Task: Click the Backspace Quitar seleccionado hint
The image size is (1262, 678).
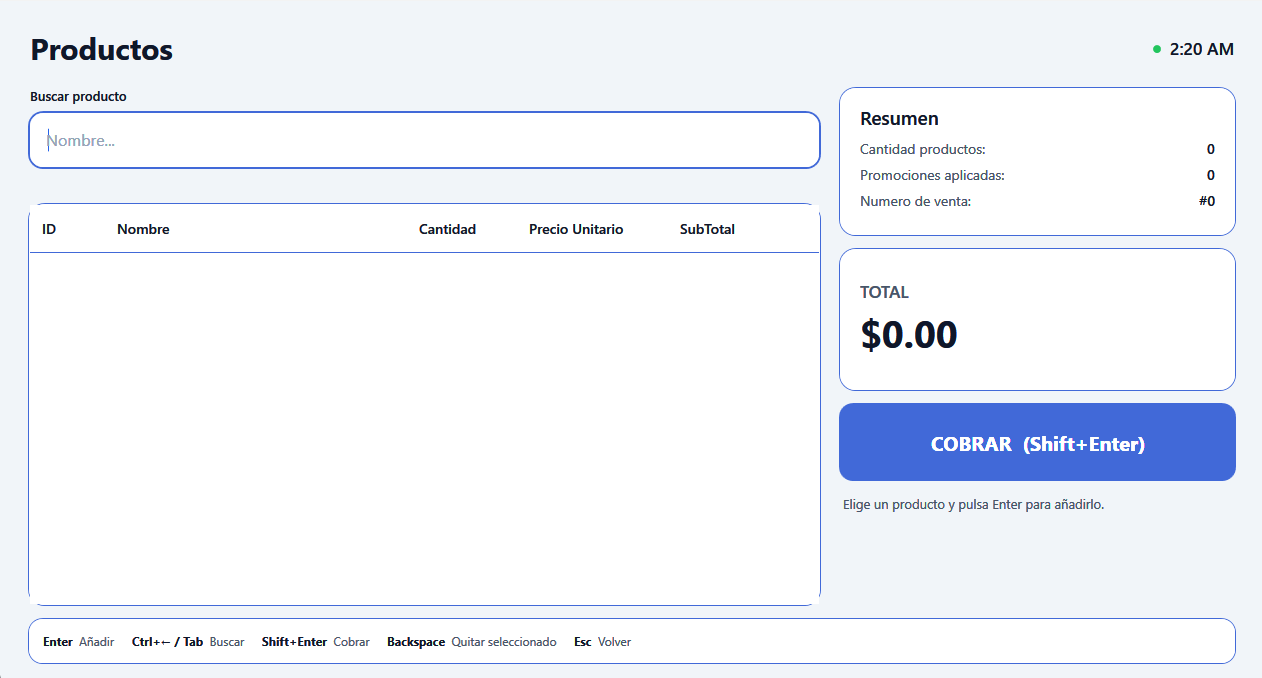Action: click(472, 642)
